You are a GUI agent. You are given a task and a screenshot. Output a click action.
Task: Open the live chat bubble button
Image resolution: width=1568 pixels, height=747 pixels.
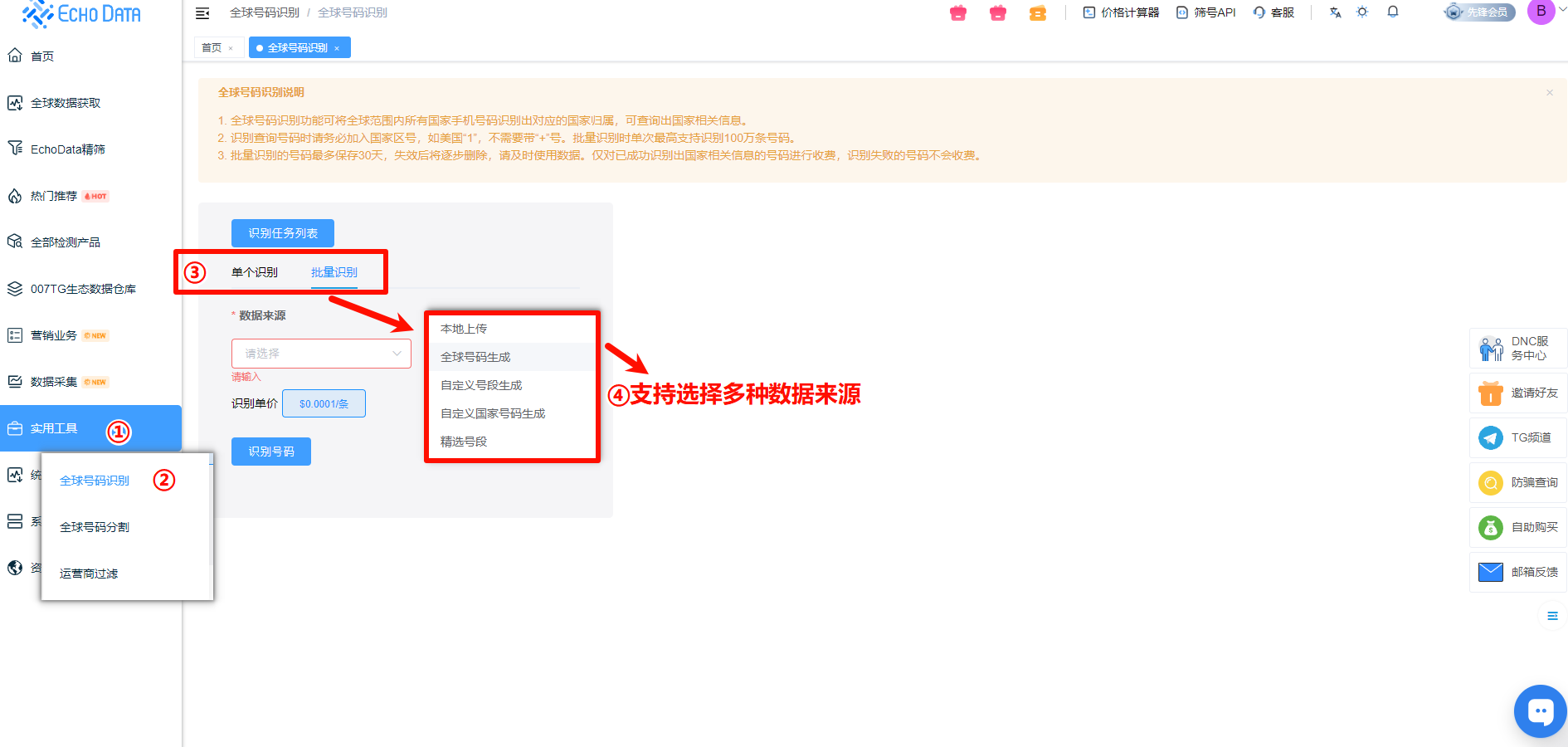click(1540, 711)
